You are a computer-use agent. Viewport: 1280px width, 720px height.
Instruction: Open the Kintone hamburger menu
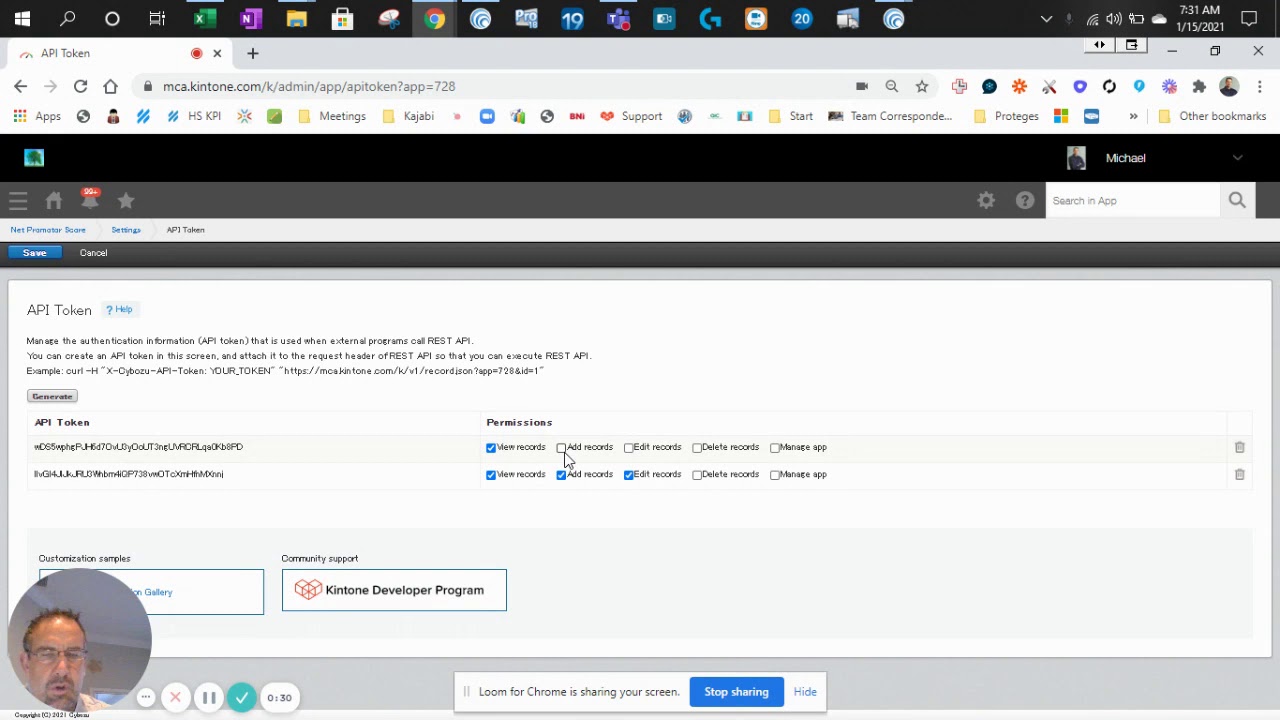point(18,201)
